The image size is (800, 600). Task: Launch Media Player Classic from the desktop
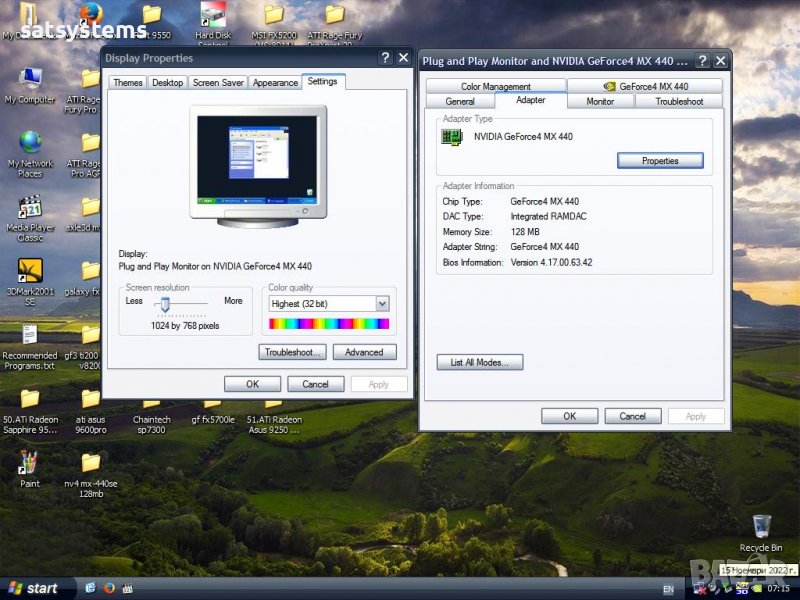30,208
